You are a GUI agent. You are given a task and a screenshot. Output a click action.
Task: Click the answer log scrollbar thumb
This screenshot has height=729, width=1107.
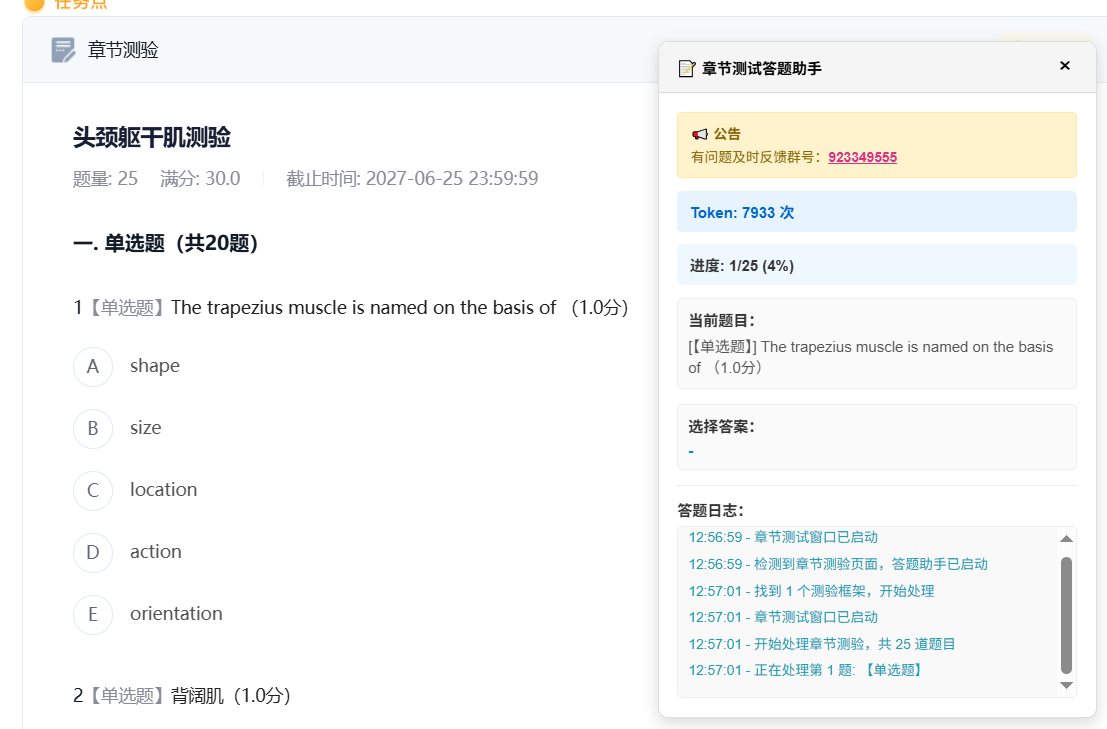click(x=1066, y=615)
